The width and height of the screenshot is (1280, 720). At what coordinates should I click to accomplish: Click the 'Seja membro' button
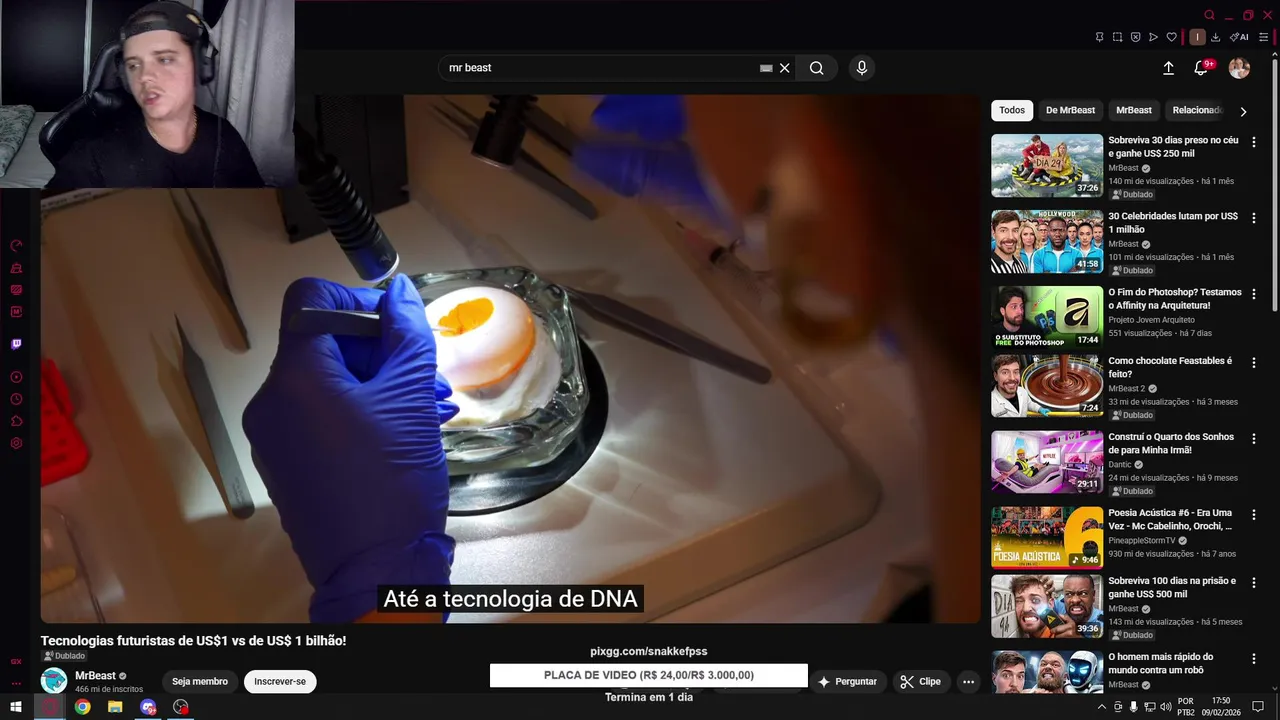pyautogui.click(x=200, y=682)
